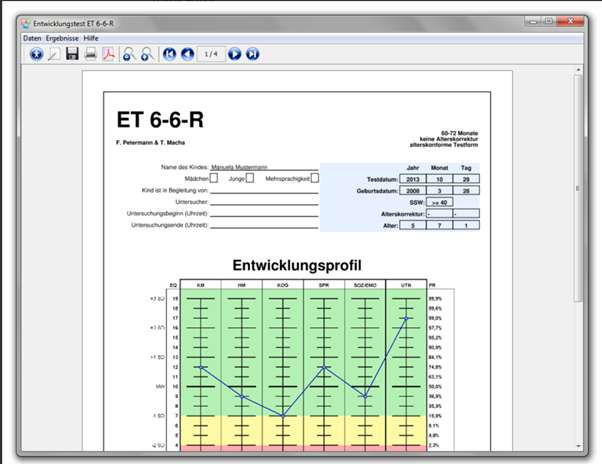Click the blue back arrow toolbar icon
This screenshot has height=464, width=602.
pos(37,54)
